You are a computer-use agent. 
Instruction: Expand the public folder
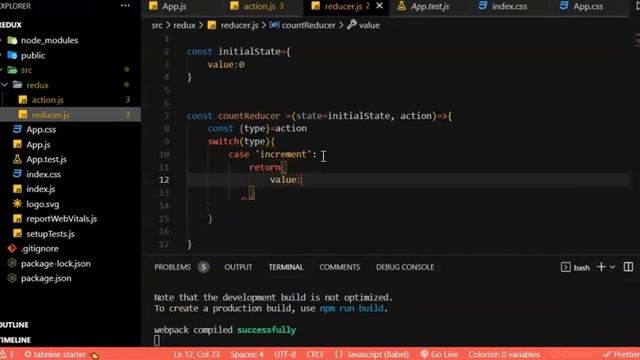tap(33, 56)
